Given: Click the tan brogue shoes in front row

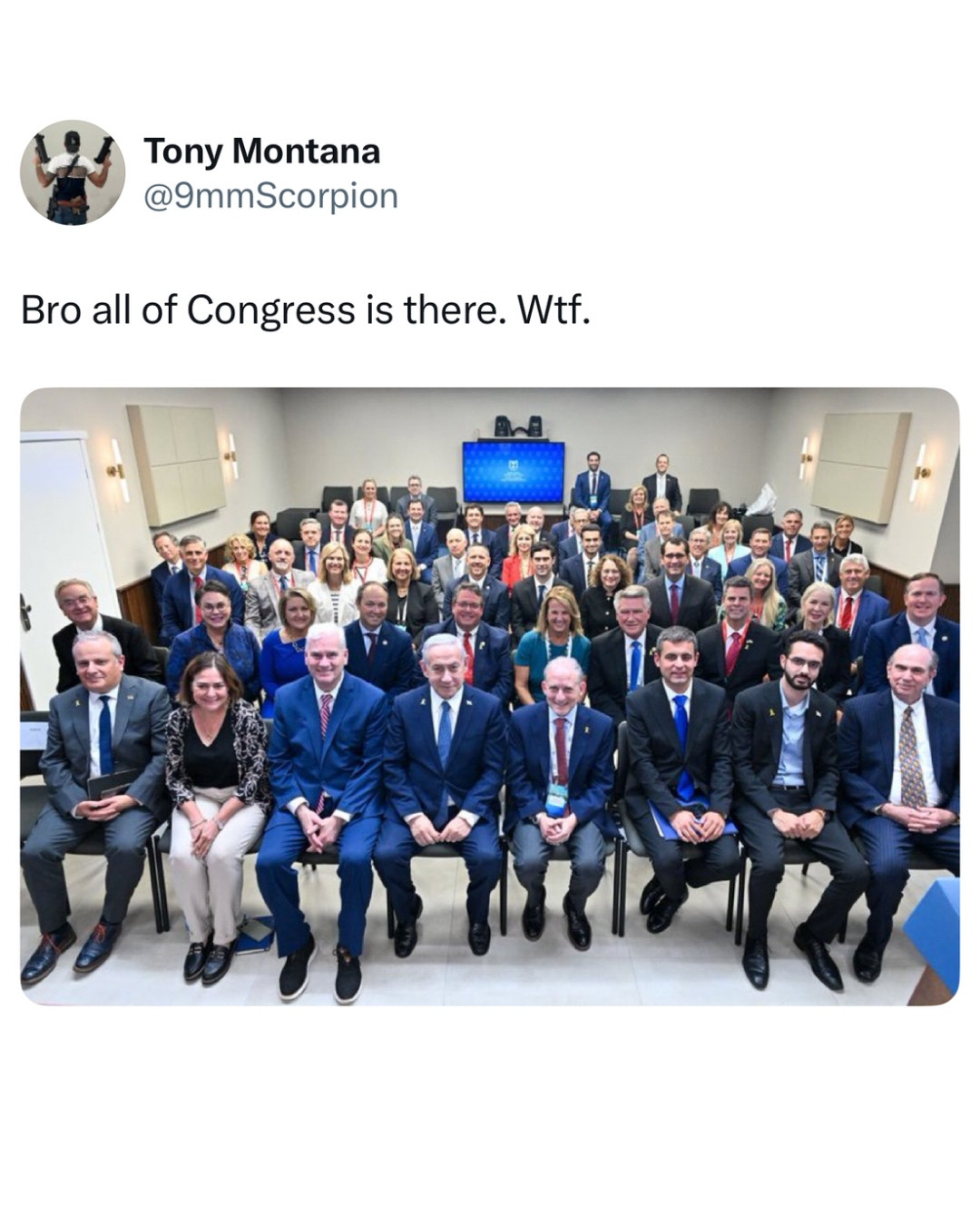Looking at the screenshot, I should (x=71, y=952).
